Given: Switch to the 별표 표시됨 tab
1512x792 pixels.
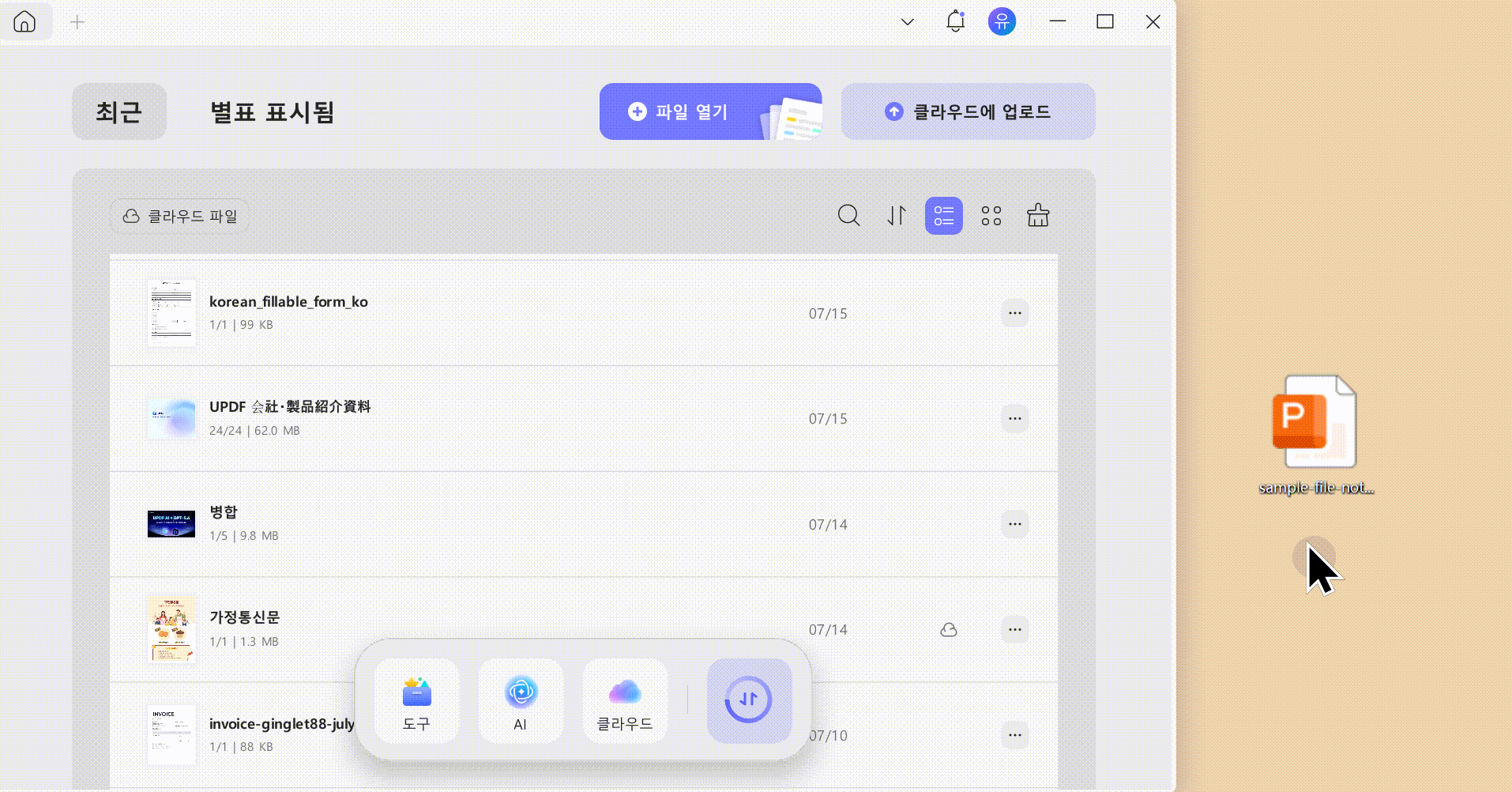Looking at the screenshot, I should 272,111.
